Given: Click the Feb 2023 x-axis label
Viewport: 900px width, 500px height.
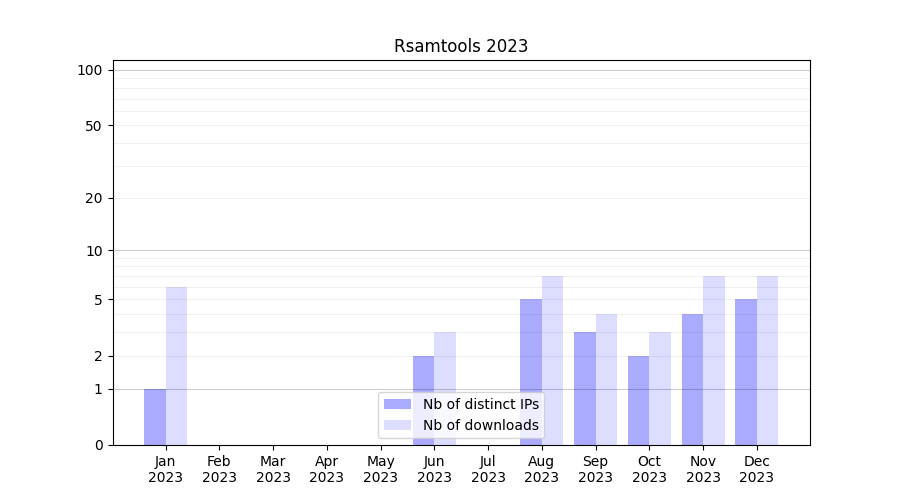Looking at the screenshot, I should click(x=219, y=469).
